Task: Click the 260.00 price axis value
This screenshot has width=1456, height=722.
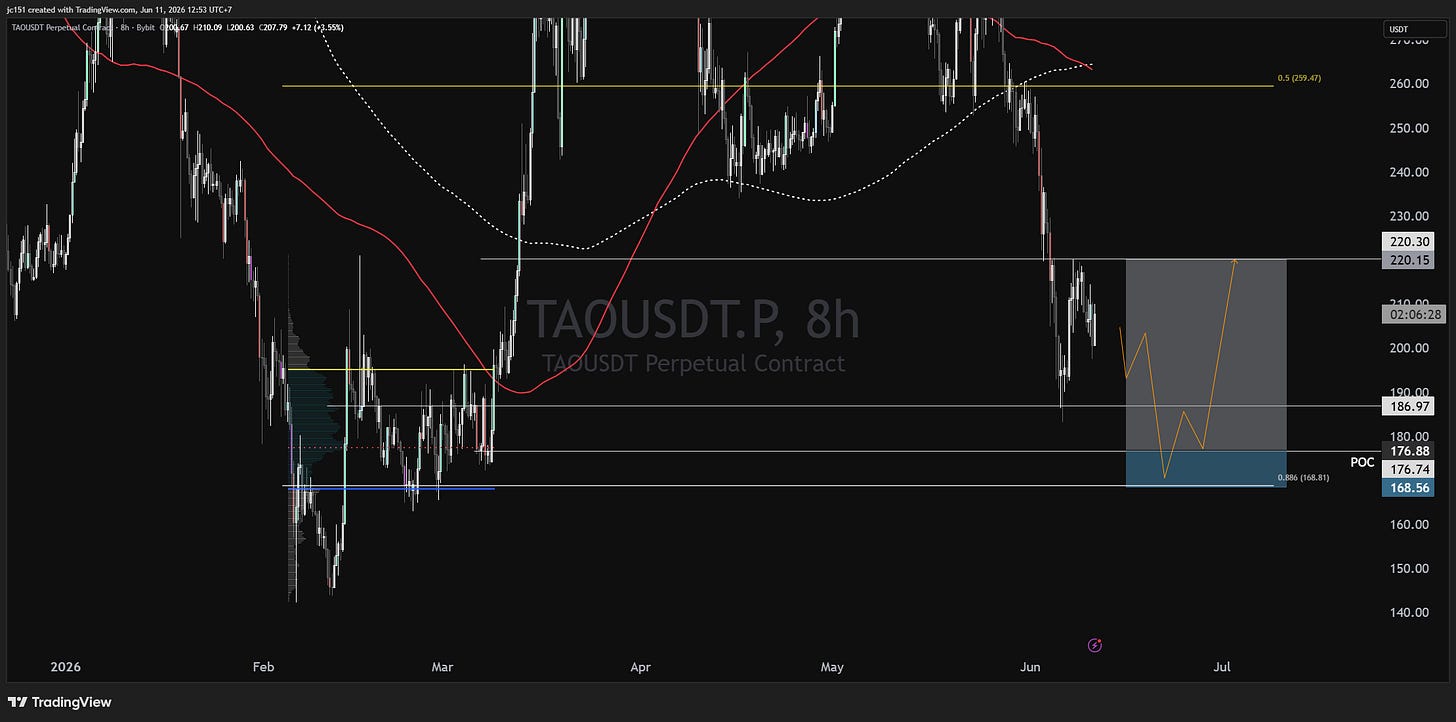Action: [x=1408, y=84]
